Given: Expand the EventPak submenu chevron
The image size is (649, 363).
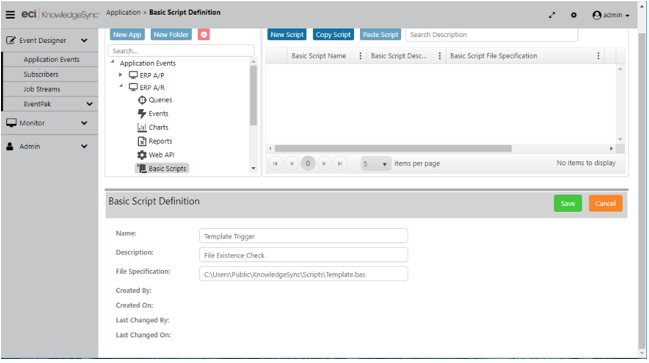Looking at the screenshot, I should [x=89, y=104].
